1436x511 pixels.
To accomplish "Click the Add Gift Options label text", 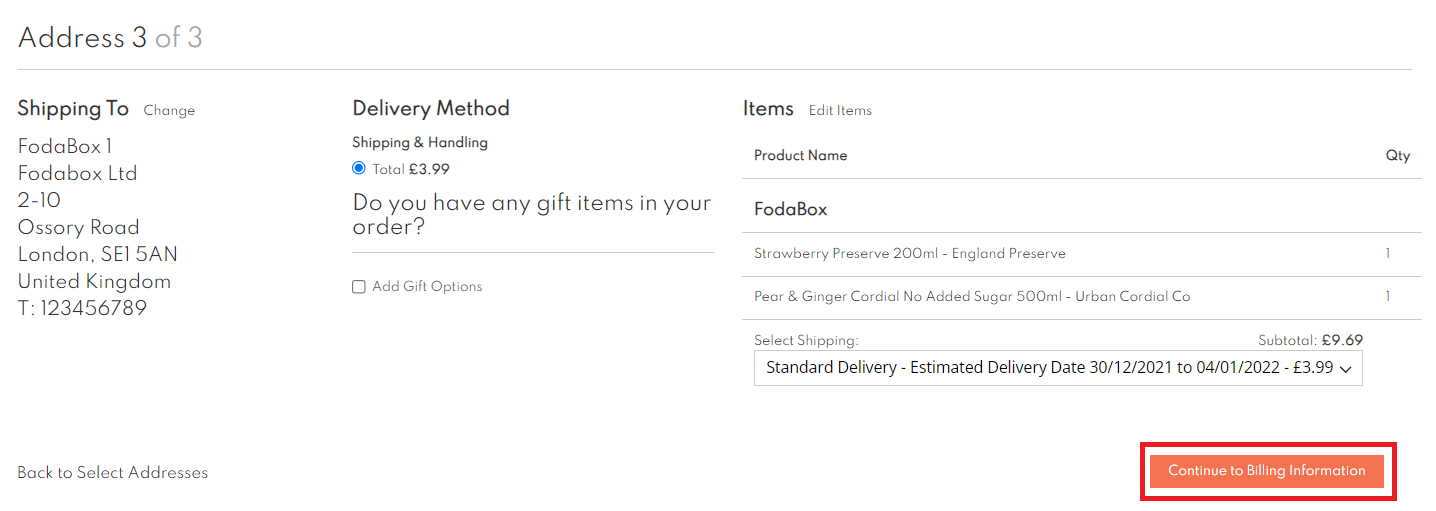I will (x=427, y=287).
